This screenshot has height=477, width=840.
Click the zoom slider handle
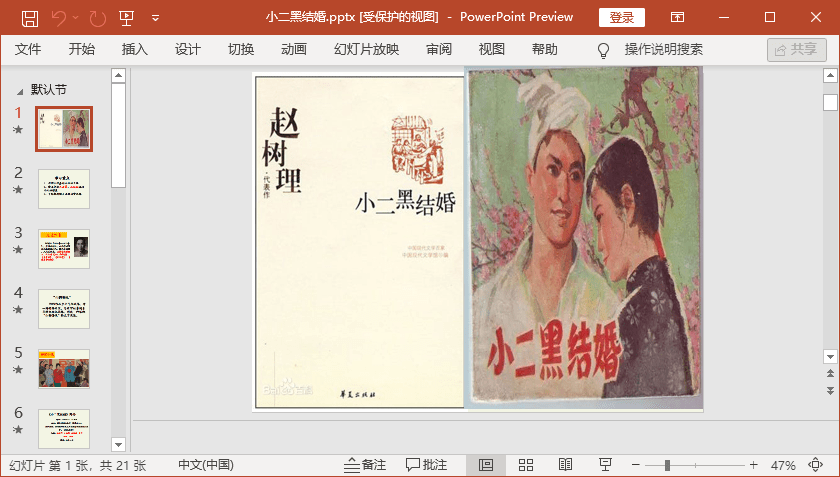(668, 465)
